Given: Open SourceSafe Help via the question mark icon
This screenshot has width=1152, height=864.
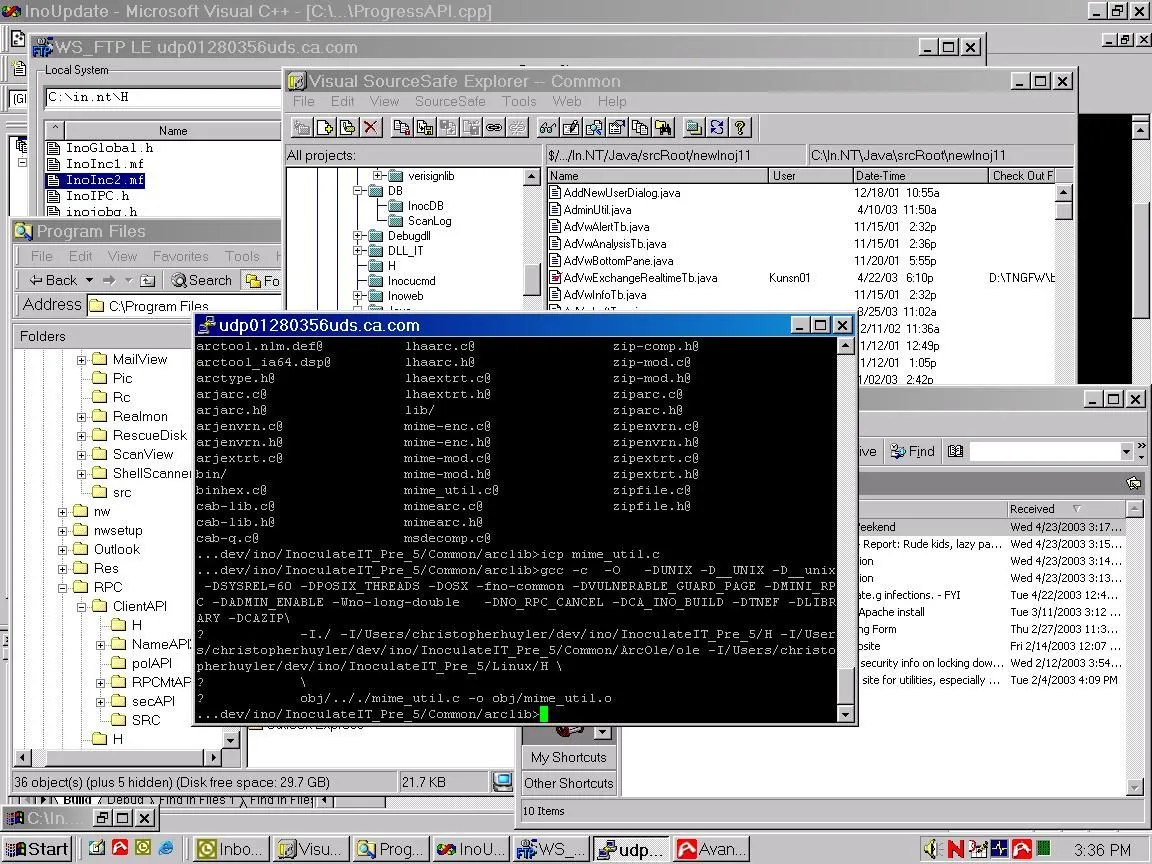Looking at the screenshot, I should [x=741, y=127].
